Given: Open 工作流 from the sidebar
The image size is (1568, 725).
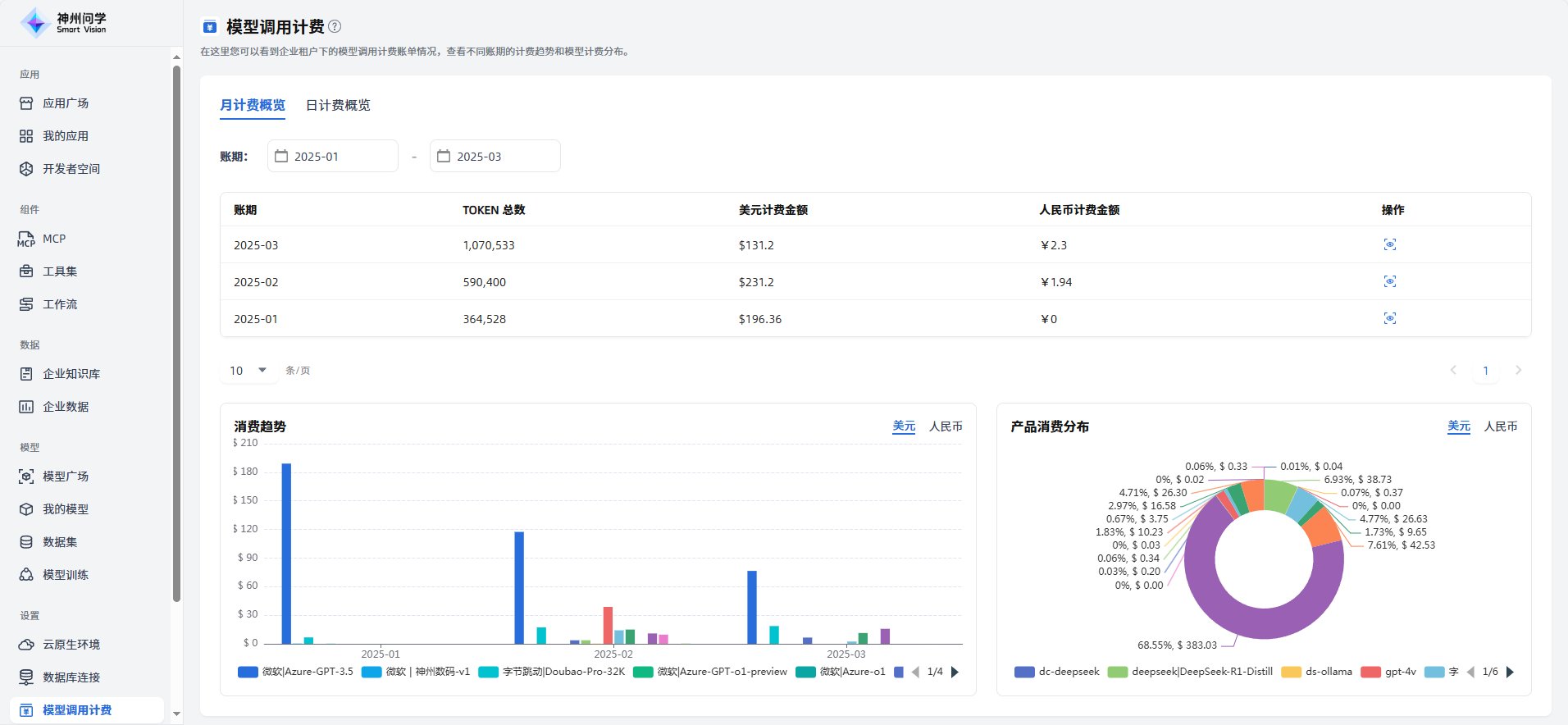Looking at the screenshot, I should point(60,304).
